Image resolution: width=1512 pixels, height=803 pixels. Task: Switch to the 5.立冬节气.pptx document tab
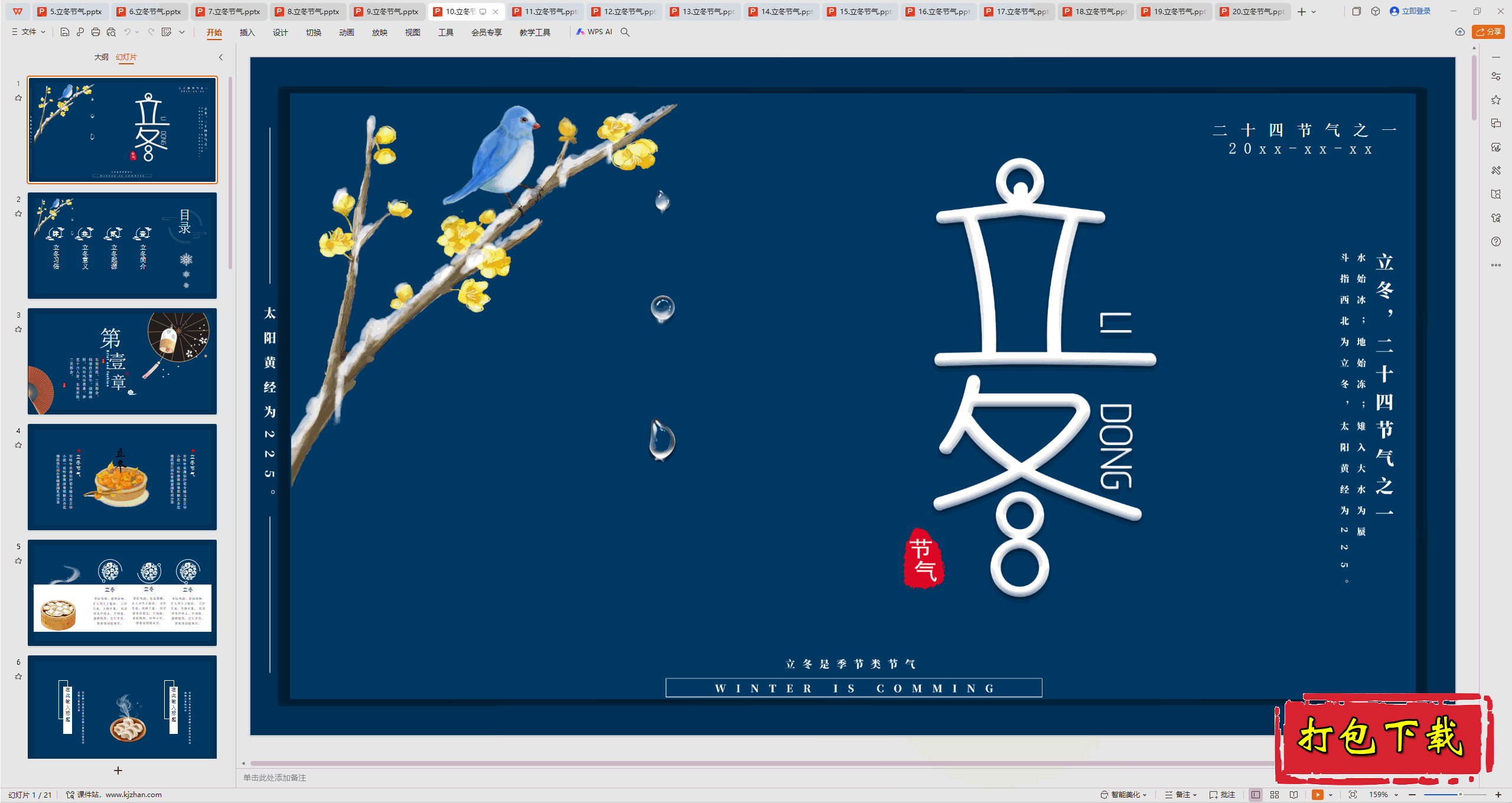[70, 12]
